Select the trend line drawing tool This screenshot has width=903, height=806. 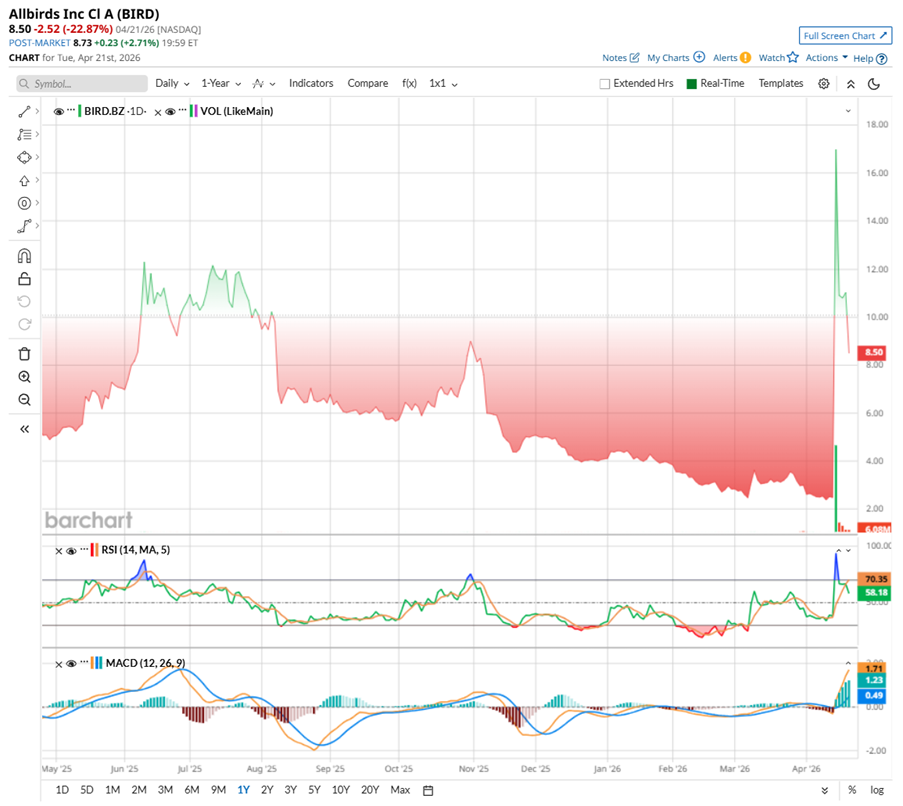coord(24,112)
